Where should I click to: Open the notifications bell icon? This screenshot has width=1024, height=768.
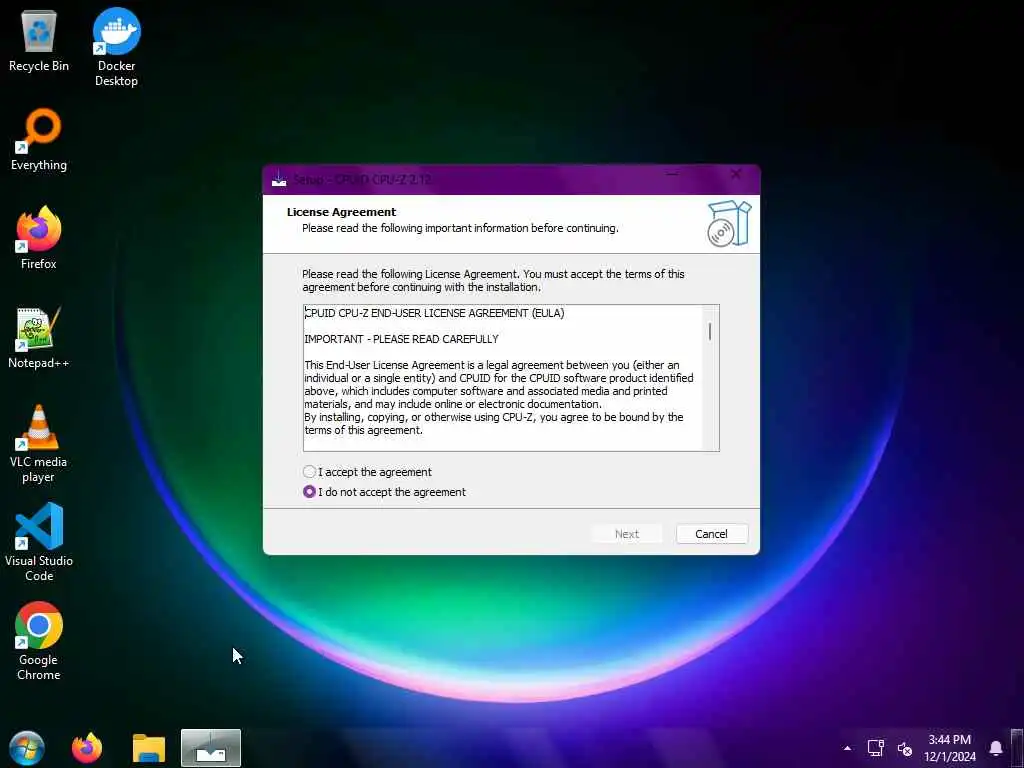[x=995, y=748]
